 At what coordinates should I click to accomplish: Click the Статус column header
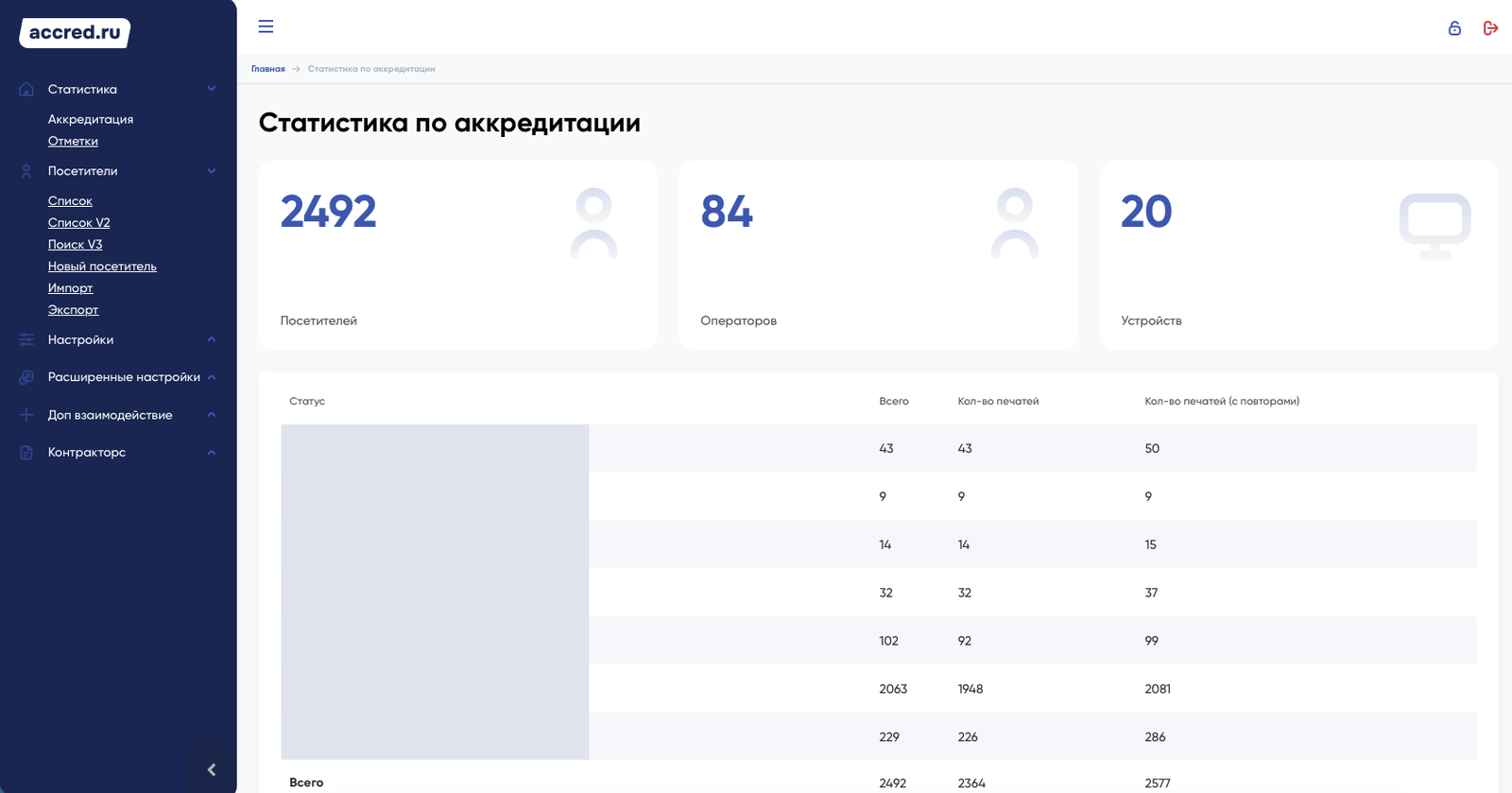(307, 402)
